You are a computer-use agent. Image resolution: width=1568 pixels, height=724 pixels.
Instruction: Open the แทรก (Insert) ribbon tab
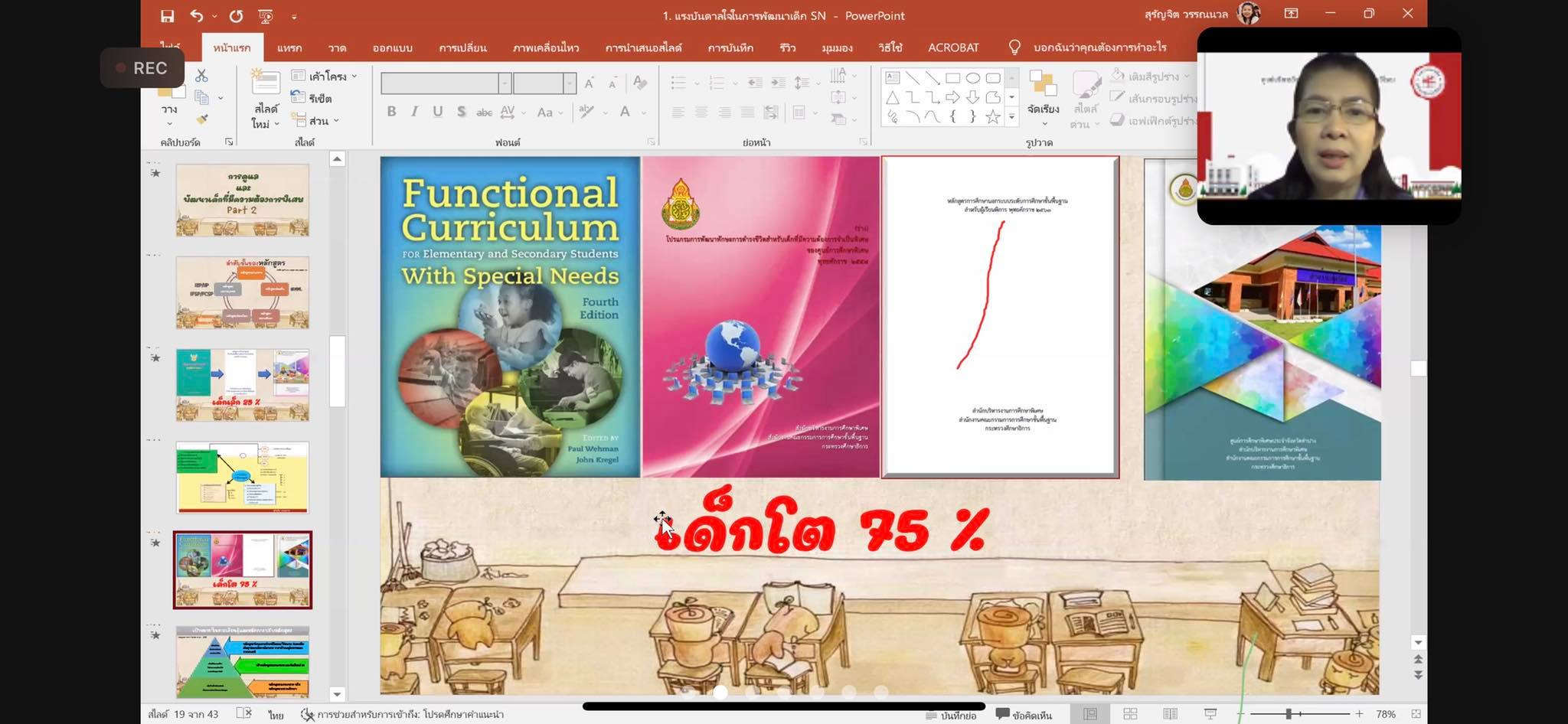coord(289,47)
